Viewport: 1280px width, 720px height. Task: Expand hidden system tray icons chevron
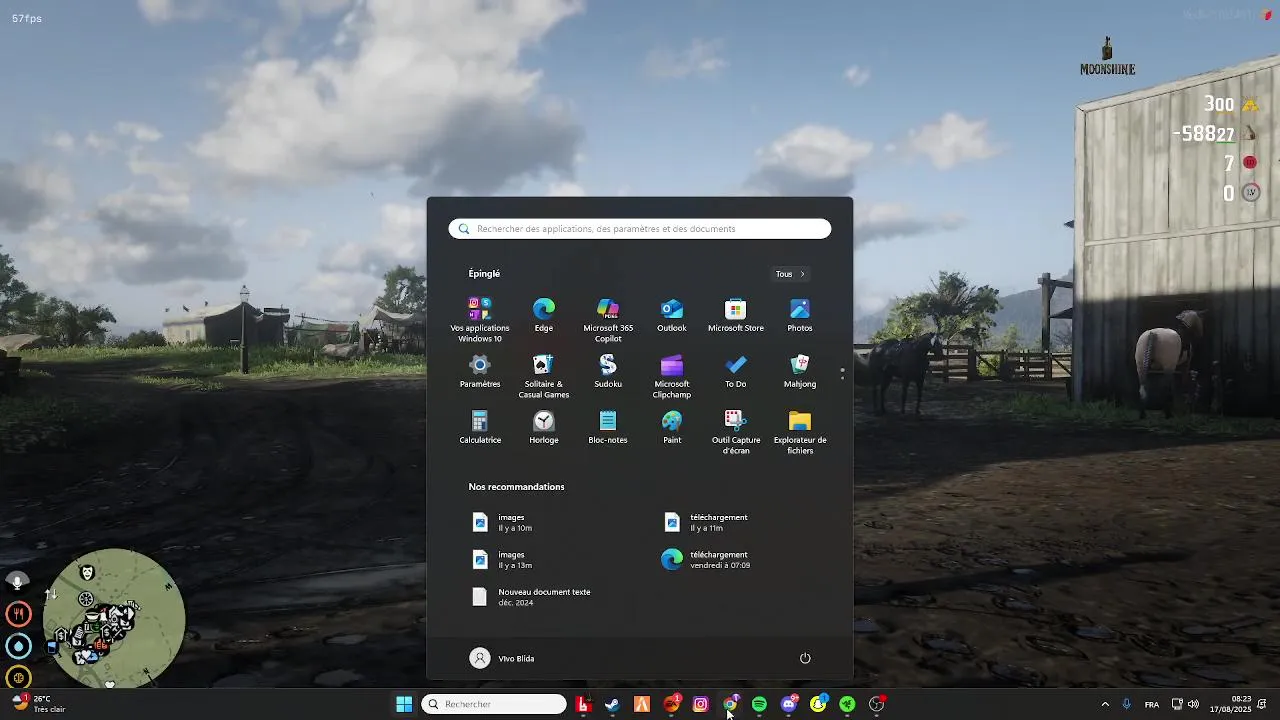tap(1105, 704)
